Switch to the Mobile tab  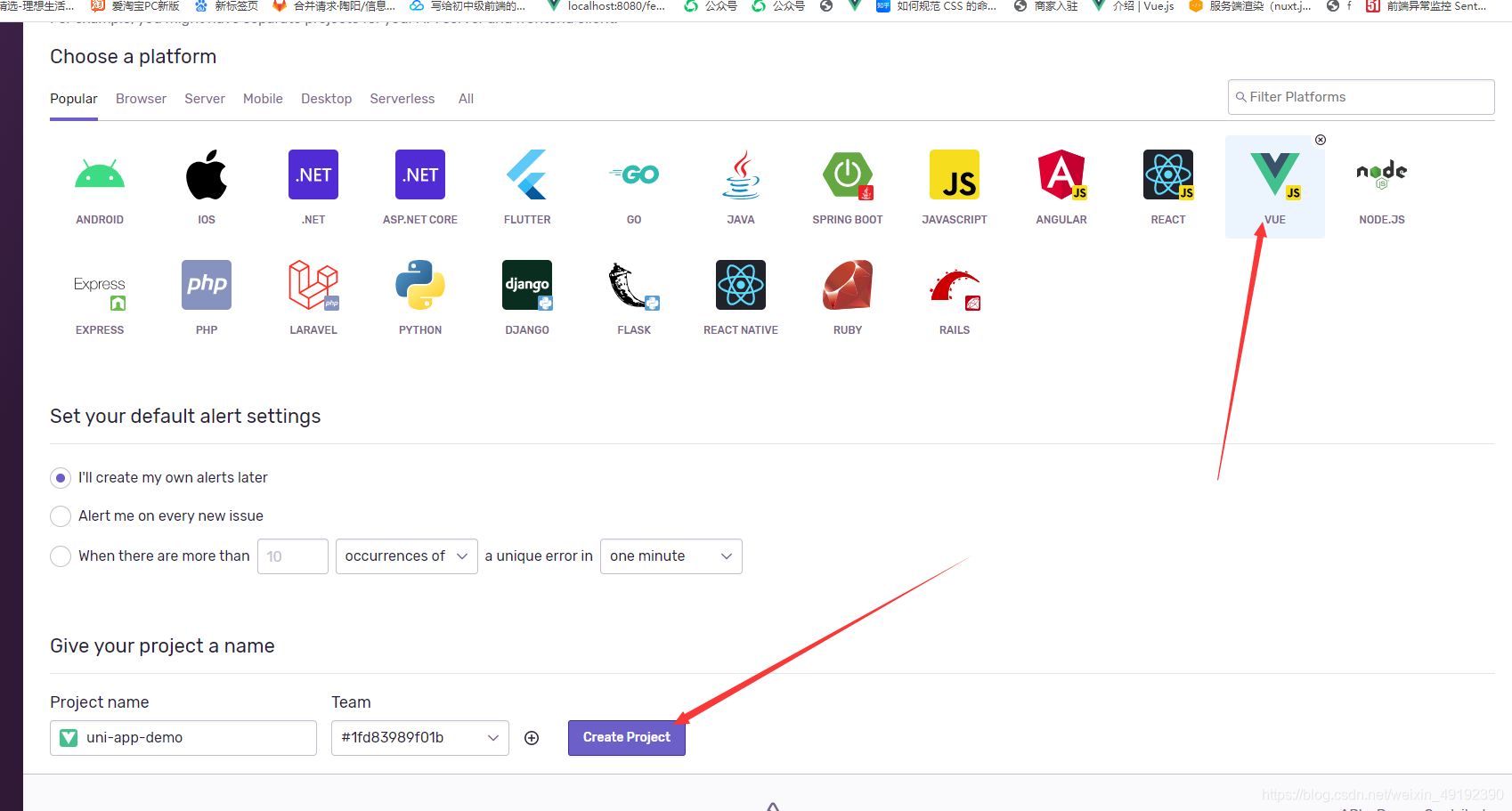[263, 99]
